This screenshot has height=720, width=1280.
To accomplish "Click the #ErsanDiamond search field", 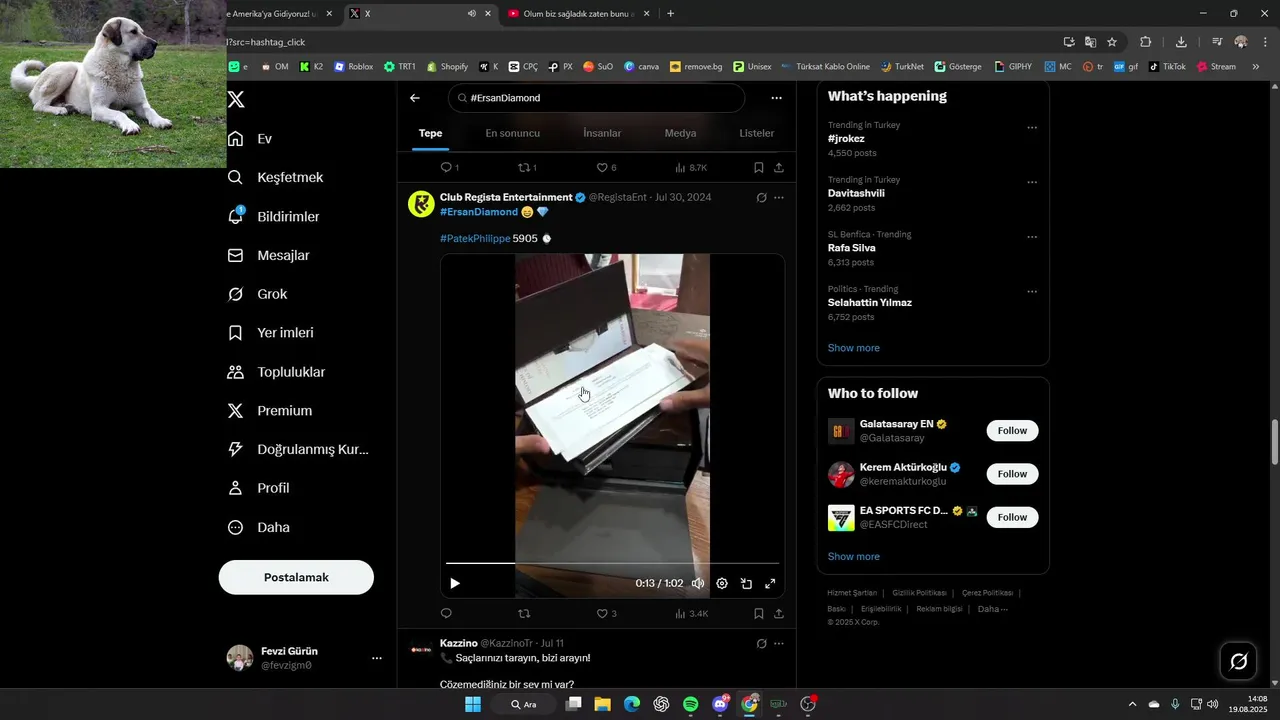I will pyautogui.click(x=597, y=98).
